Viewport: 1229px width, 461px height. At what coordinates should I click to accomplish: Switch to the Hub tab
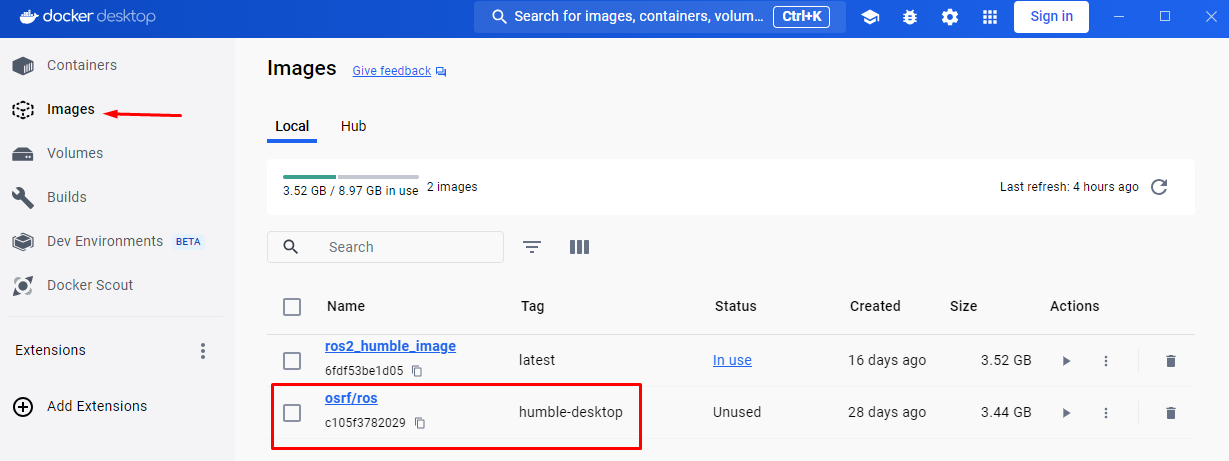[x=353, y=127]
